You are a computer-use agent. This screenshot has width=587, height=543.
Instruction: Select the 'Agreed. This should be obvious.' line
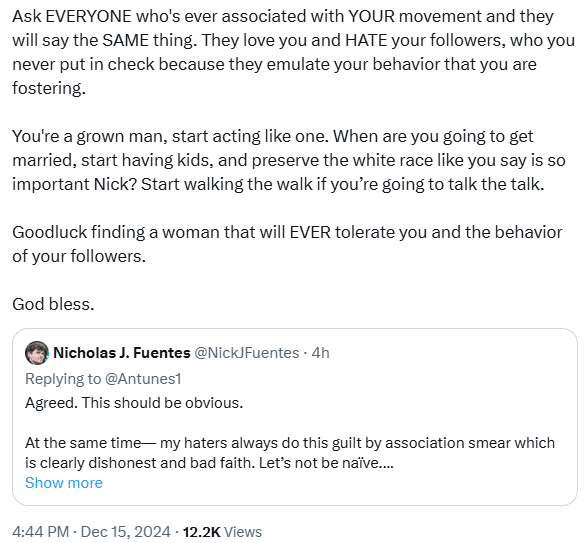[x=134, y=403]
